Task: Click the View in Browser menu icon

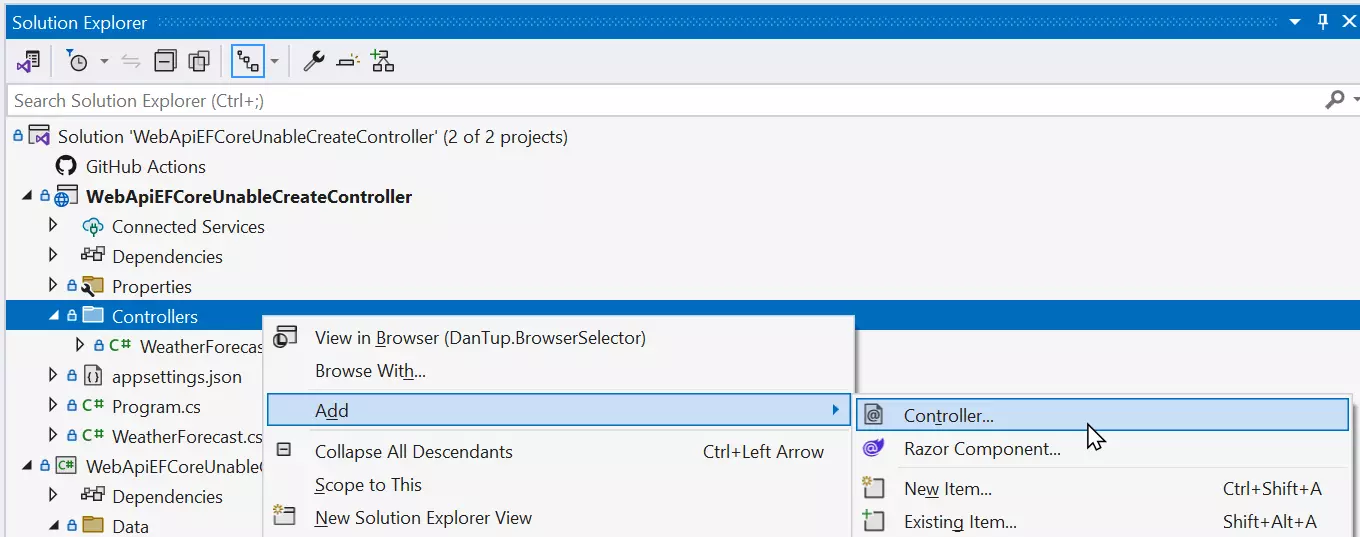Action: click(x=285, y=337)
